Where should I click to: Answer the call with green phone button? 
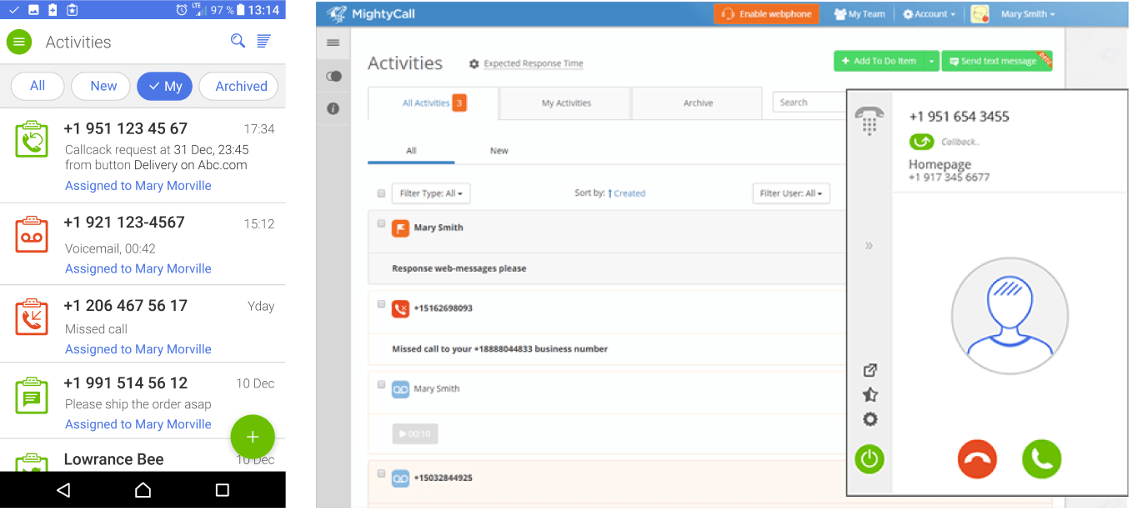1041,459
